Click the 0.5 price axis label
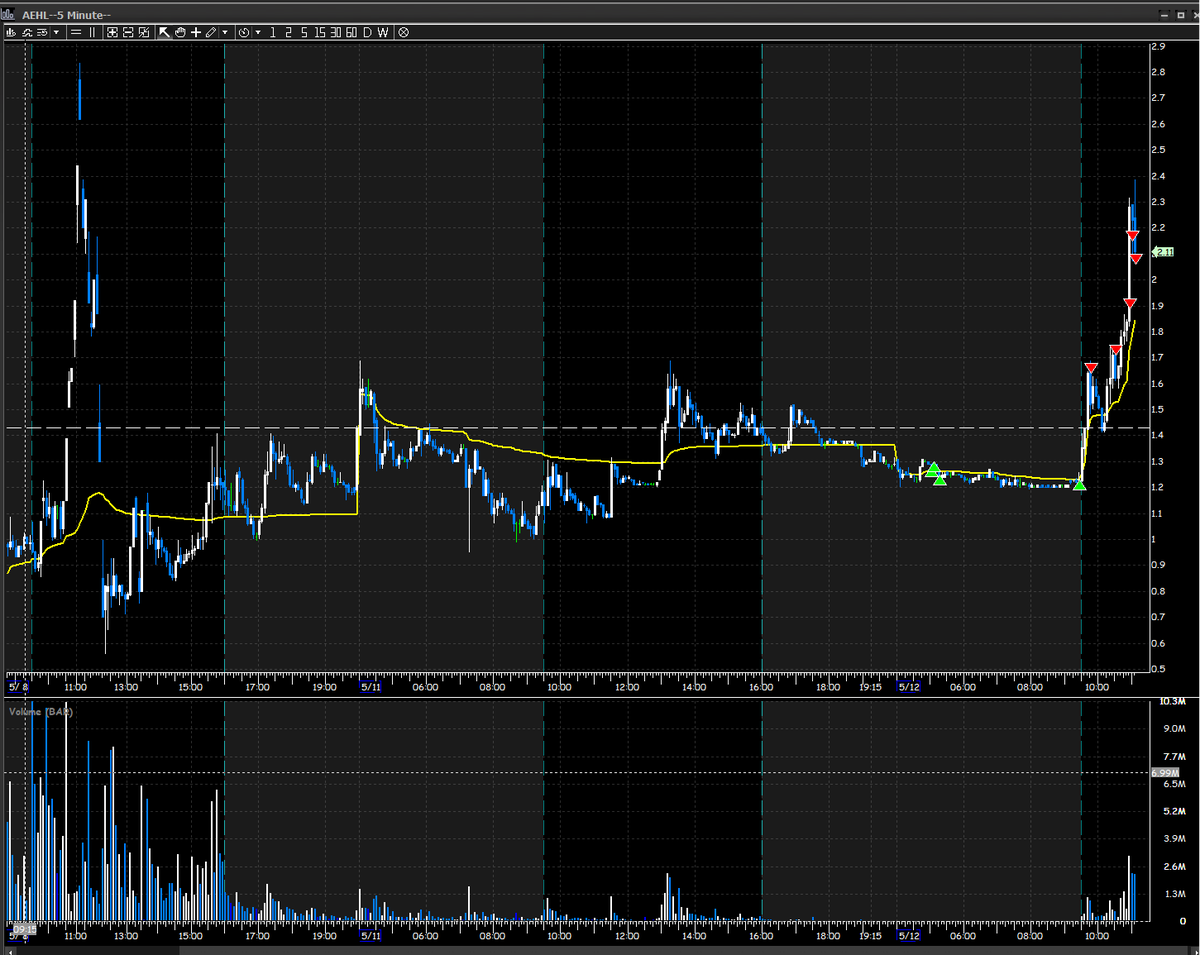1200x955 pixels. coord(1158,668)
